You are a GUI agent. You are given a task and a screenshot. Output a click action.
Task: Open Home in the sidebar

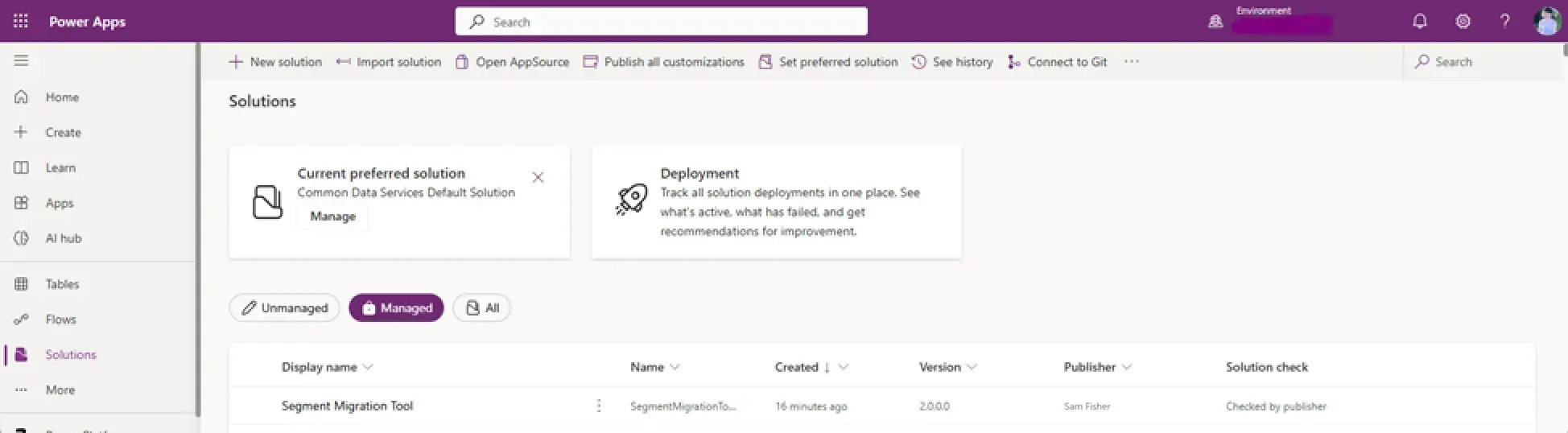point(62,97)
